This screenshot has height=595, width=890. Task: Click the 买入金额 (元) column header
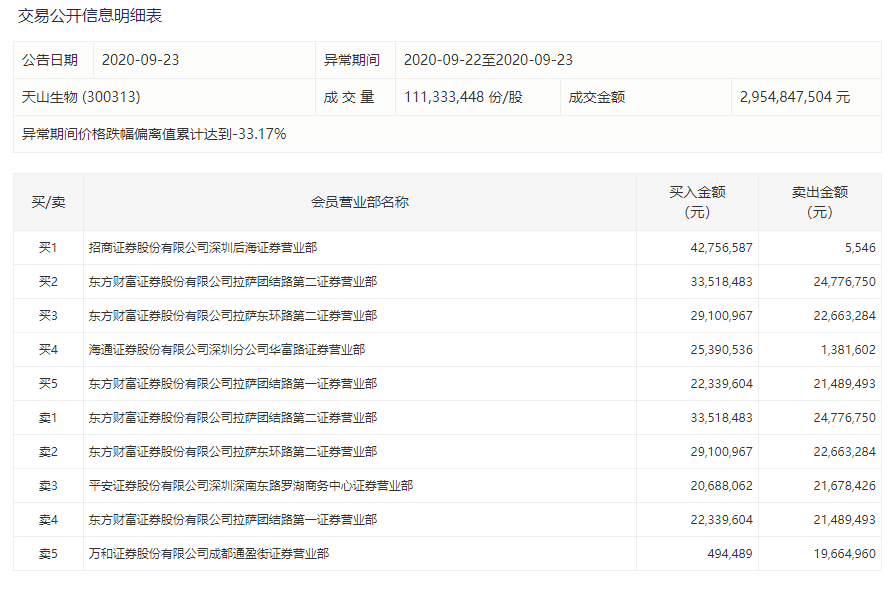[x=697, y=202]
